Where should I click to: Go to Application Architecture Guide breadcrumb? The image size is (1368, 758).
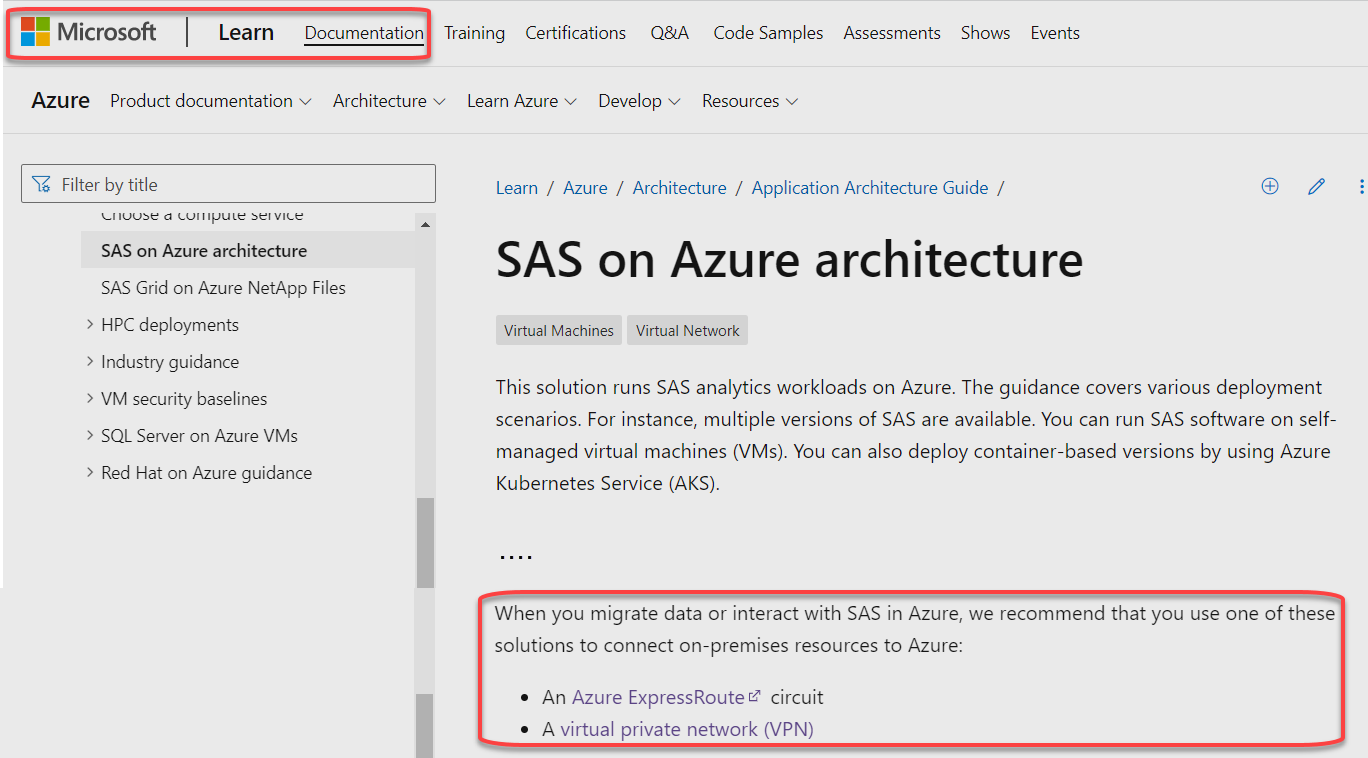point(869,188)
